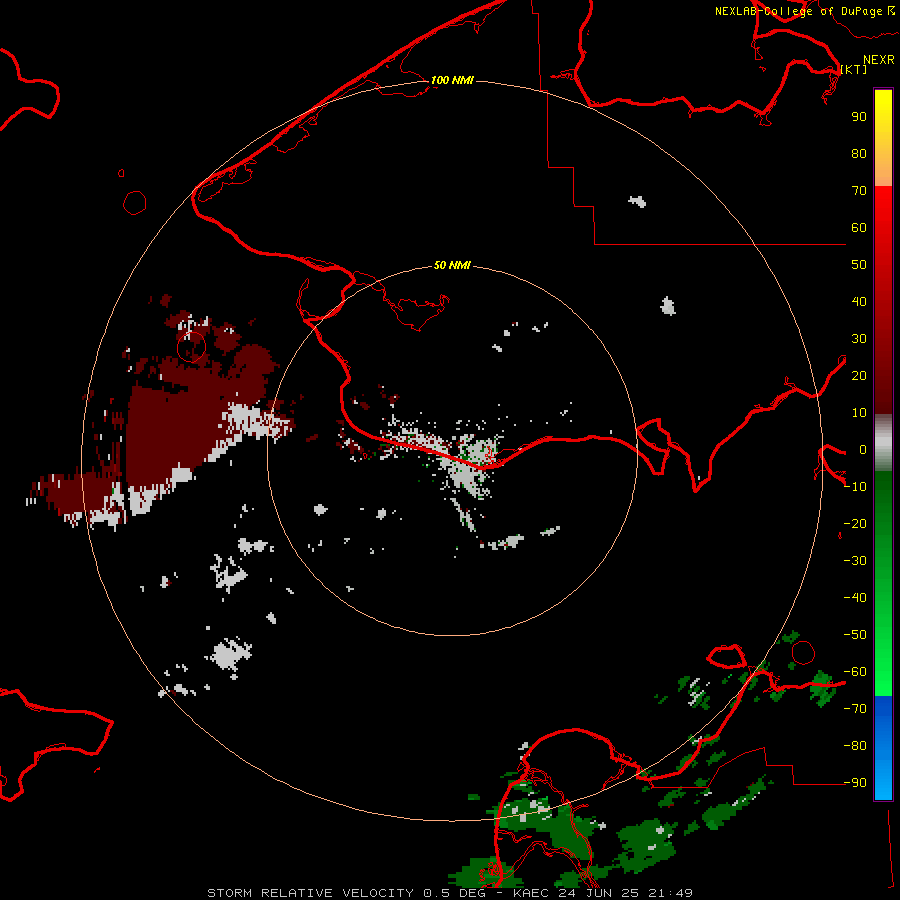The width and height of the screenshot is (900, 900).
Task: Select the -70 value on velocity scale
Action: (x=855, y=709)
